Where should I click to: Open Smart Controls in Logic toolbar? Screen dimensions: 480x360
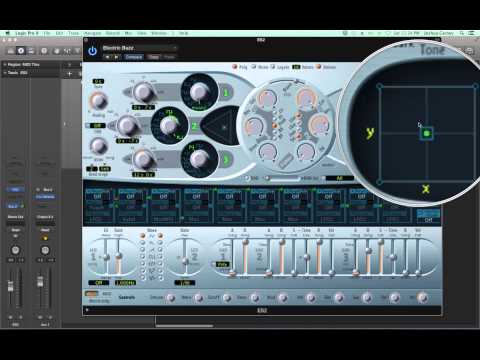[x=57, y=51]
